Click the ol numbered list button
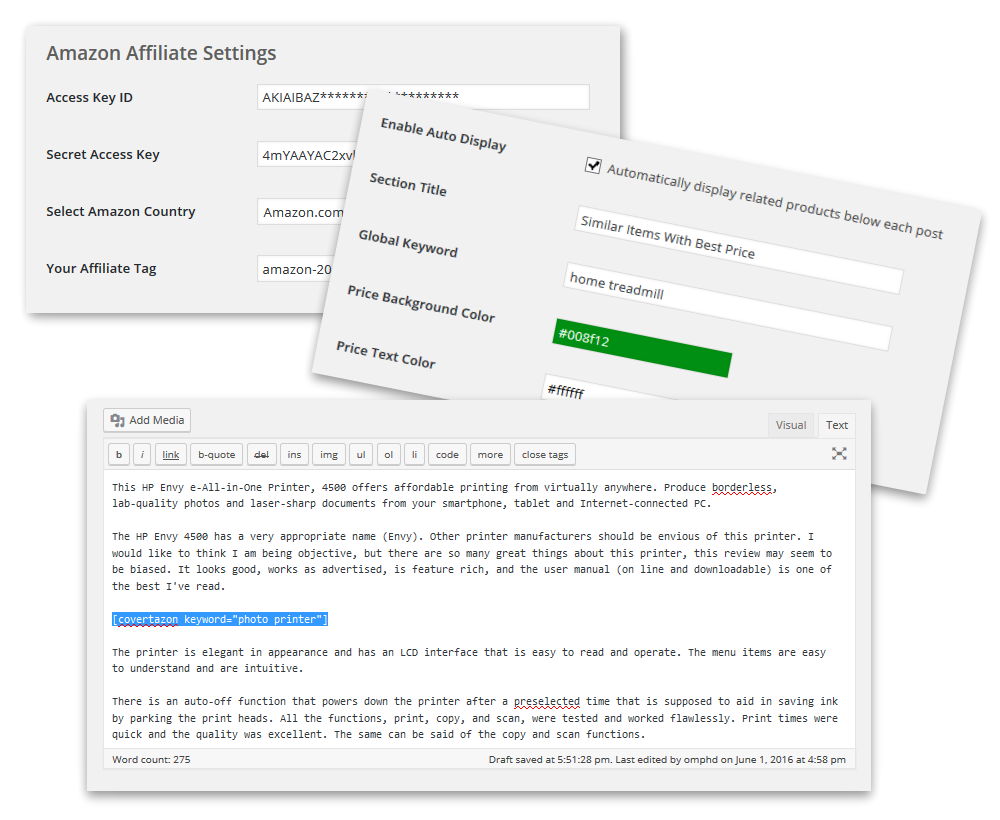The height and width of the screenshot is (820, 1000). pos(389,455)
